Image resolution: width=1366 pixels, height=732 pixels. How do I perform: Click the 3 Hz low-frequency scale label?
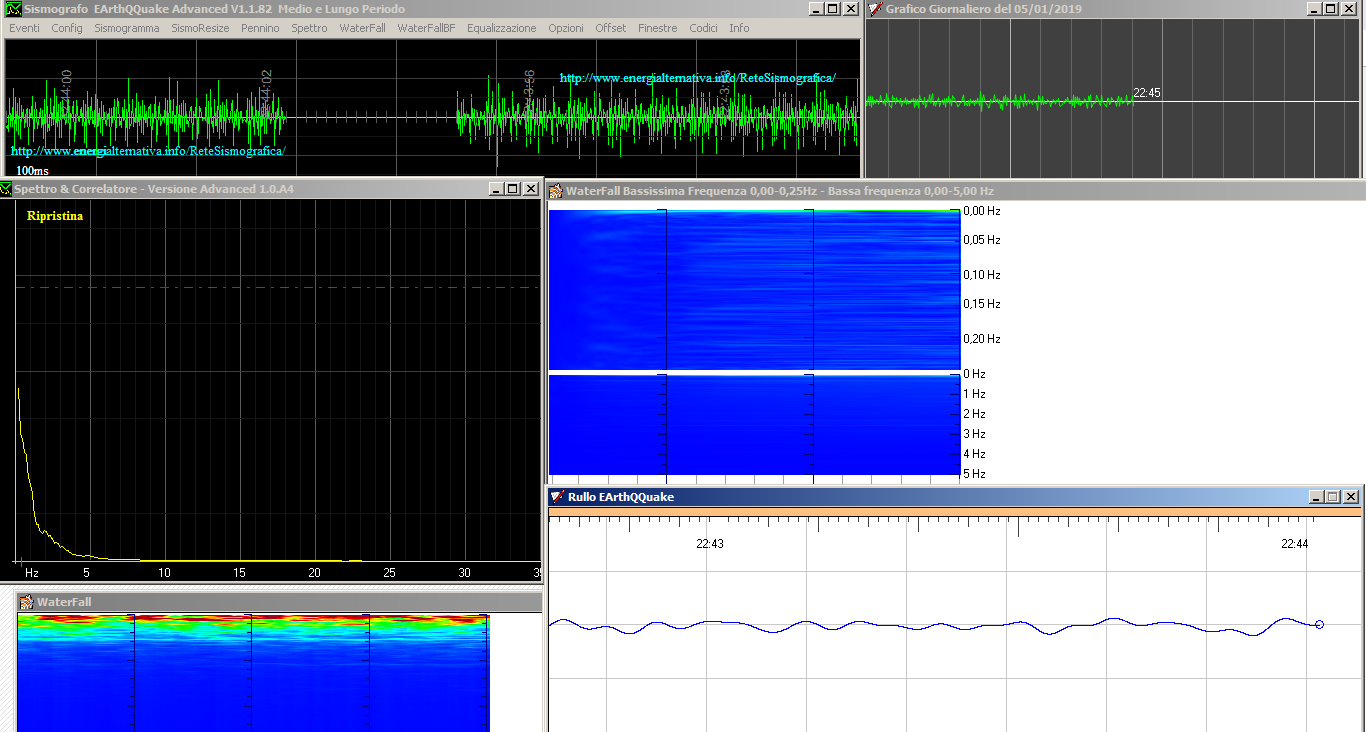click(974, 434)
